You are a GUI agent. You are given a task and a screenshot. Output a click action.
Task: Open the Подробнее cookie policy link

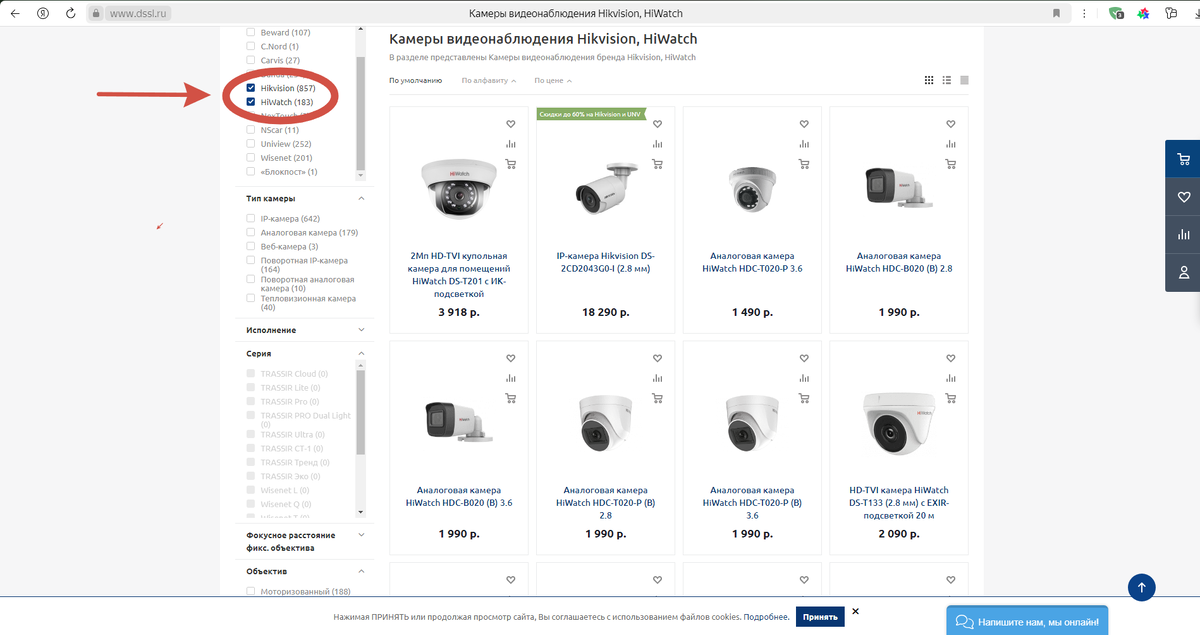(766, 618)
